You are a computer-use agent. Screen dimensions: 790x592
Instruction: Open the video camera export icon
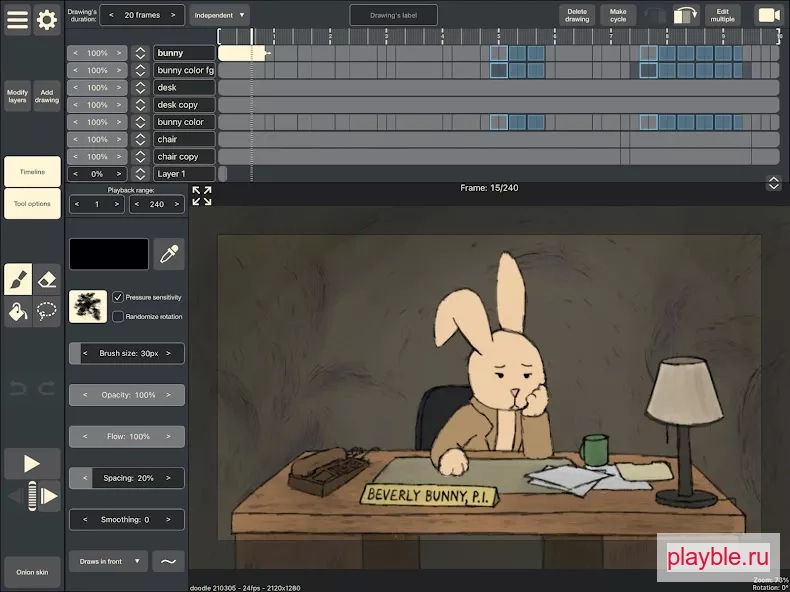(x=768, y=15)
